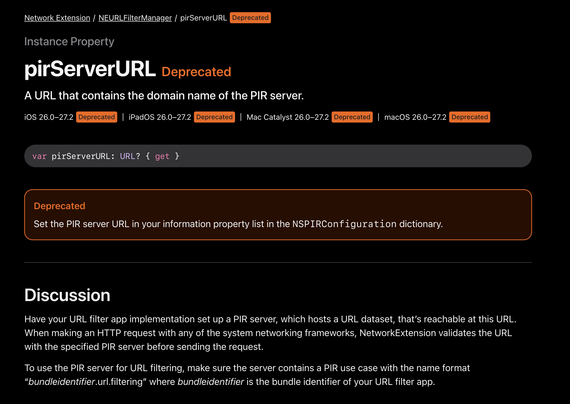Image resolution: width=570 pixels, height=404 pixels.
Task: Click the Discussion section heading
Action: click(x=67, y=295)
